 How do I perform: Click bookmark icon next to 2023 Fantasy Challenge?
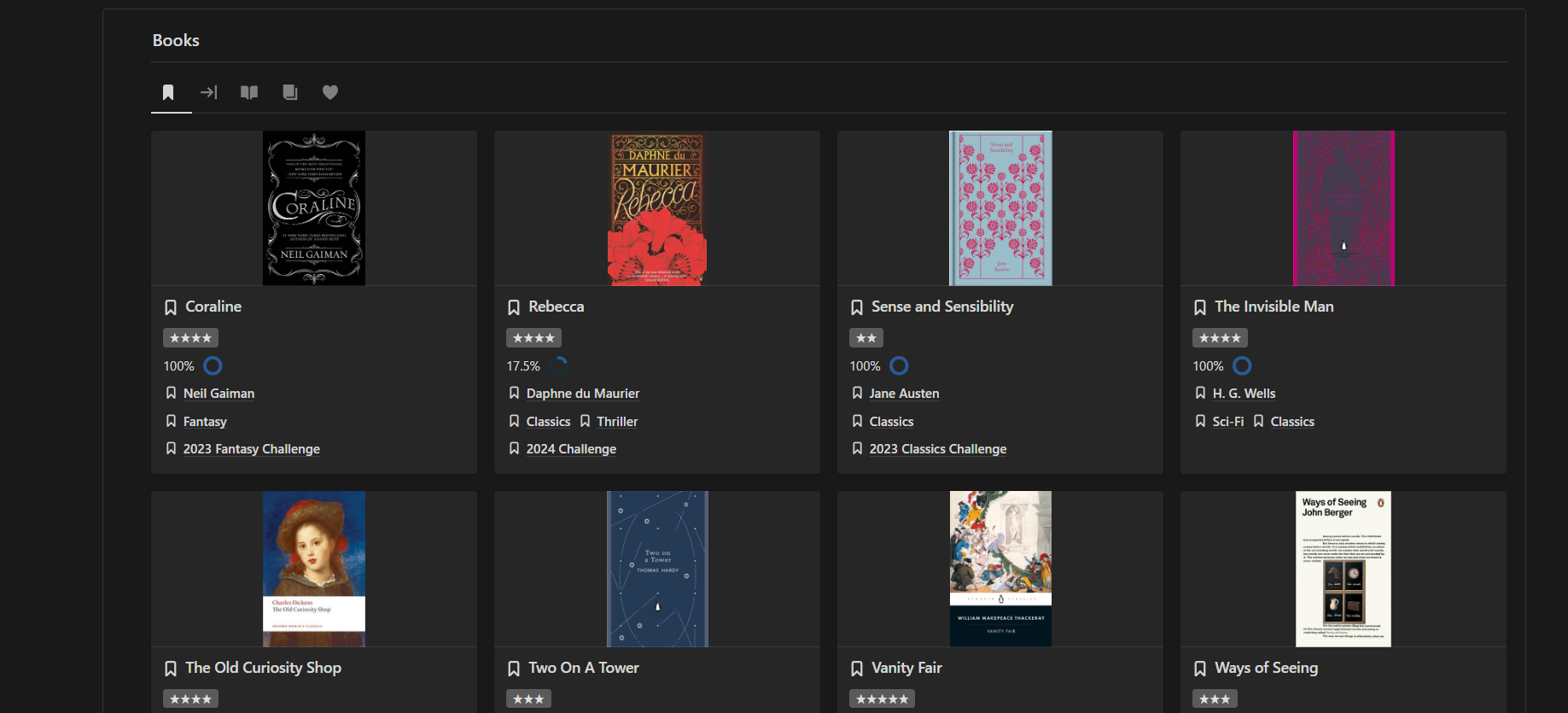click(x=171, y=448)
